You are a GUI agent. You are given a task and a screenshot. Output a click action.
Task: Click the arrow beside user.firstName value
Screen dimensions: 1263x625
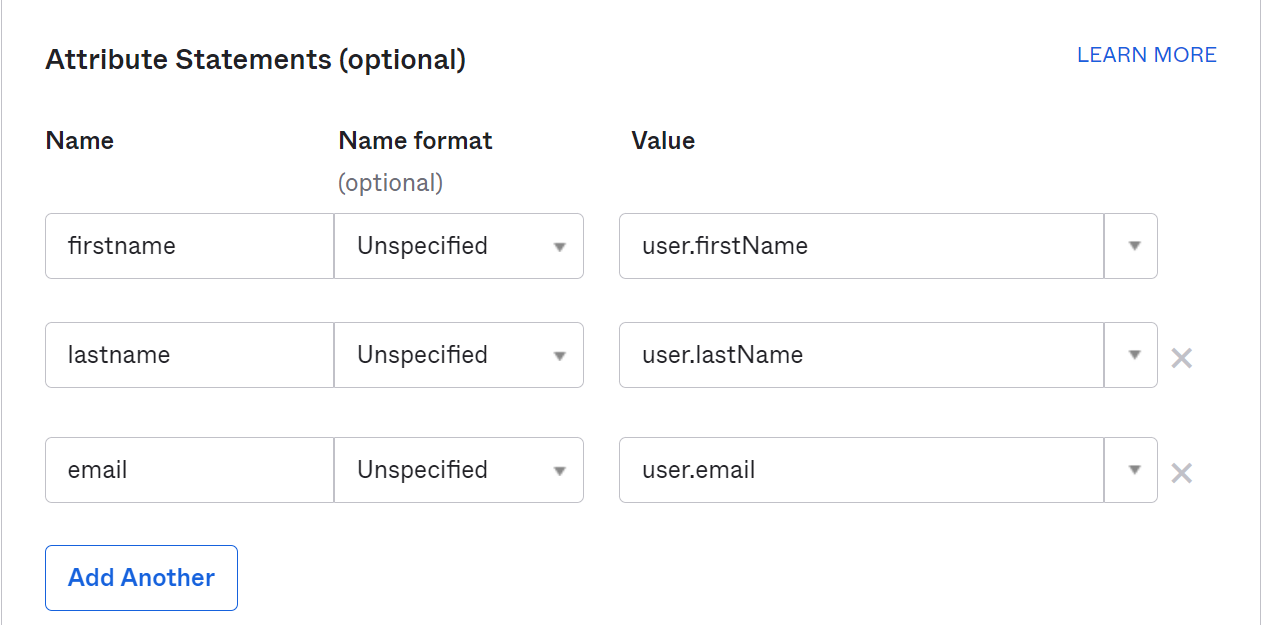(x=1133, y=246)
